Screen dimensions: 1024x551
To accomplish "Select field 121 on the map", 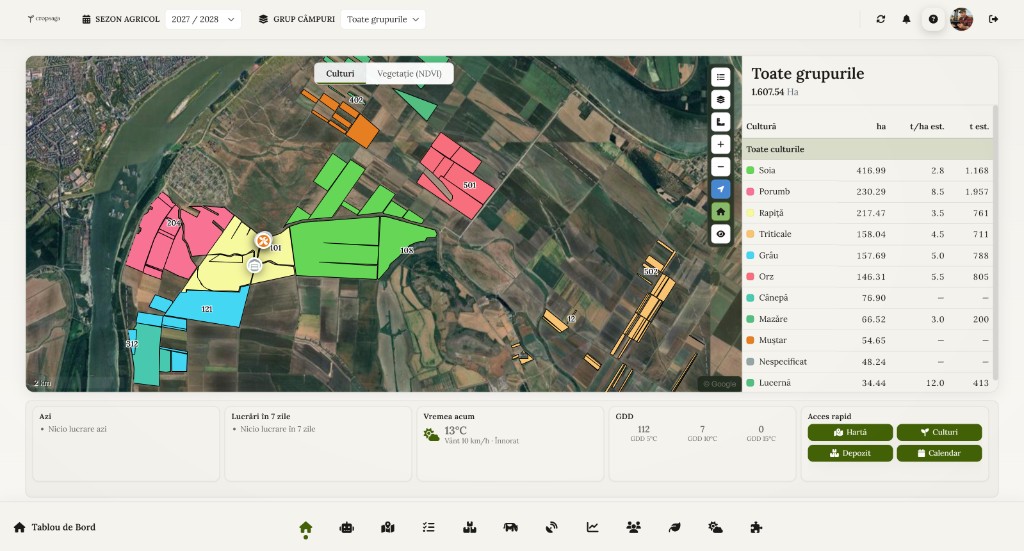I will click(209, 307).
